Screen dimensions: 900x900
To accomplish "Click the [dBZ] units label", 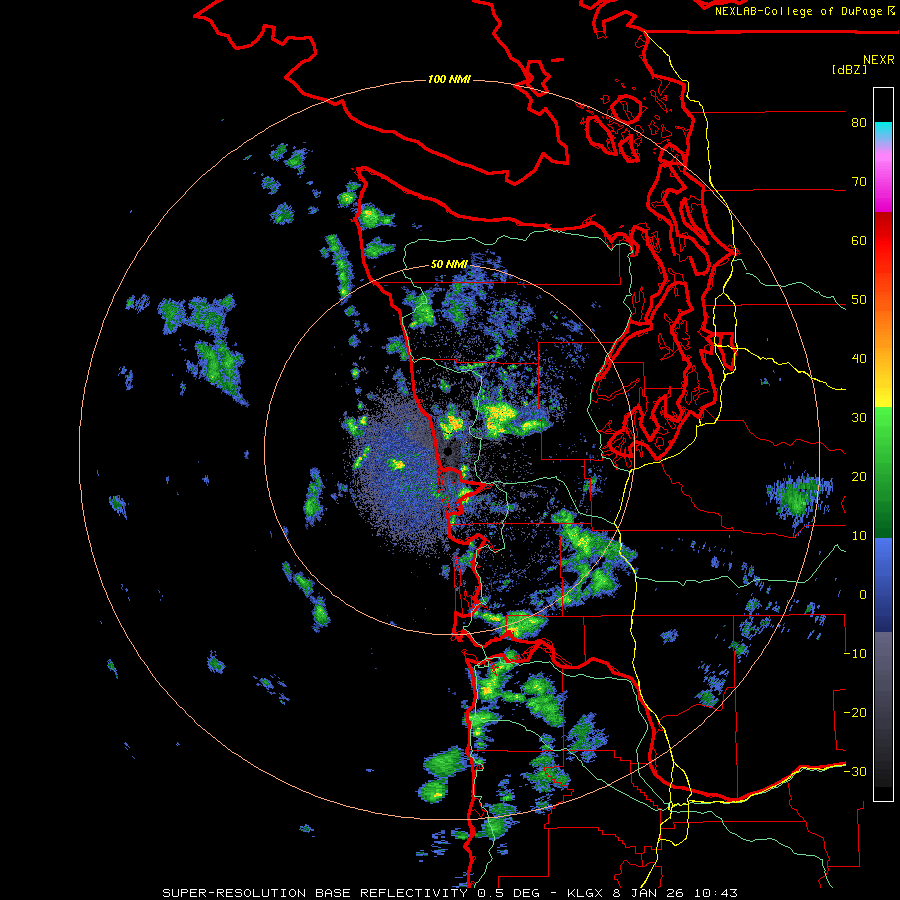I will (x=849, y=70).
